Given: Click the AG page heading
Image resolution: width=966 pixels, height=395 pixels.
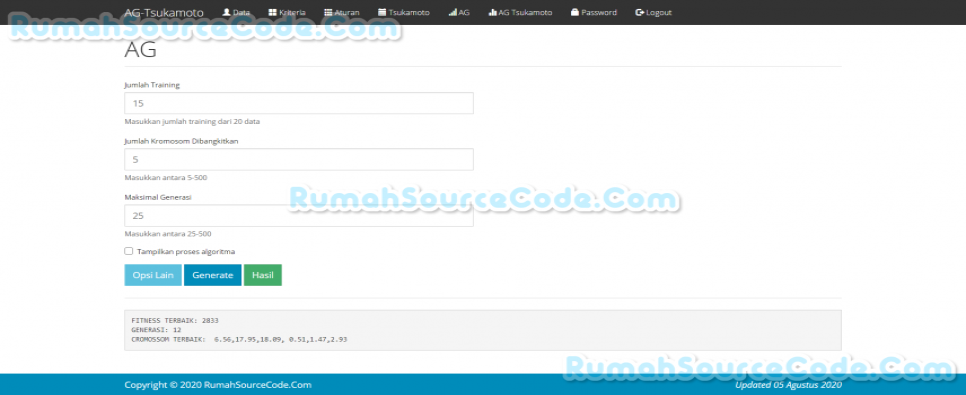Looking at the screenshot, I should click(140, 50).
